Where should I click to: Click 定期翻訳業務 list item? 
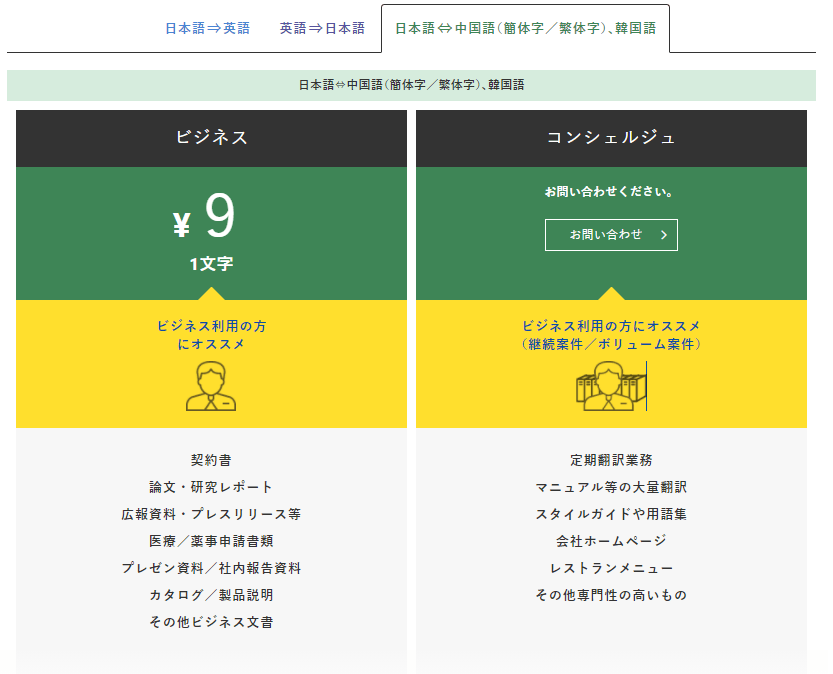point(611,460)
